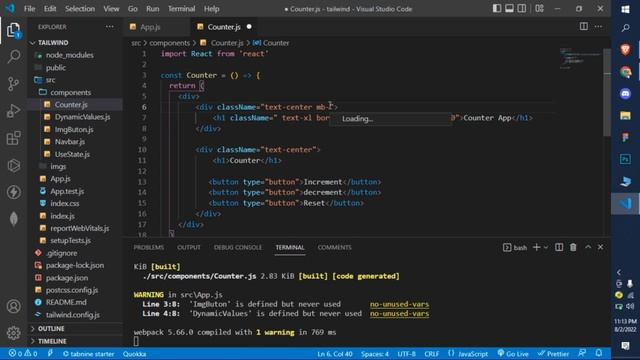This screenshot has height=360, width=640.
Task: Open Customize Layout icon
Action: tap(540, 9)
